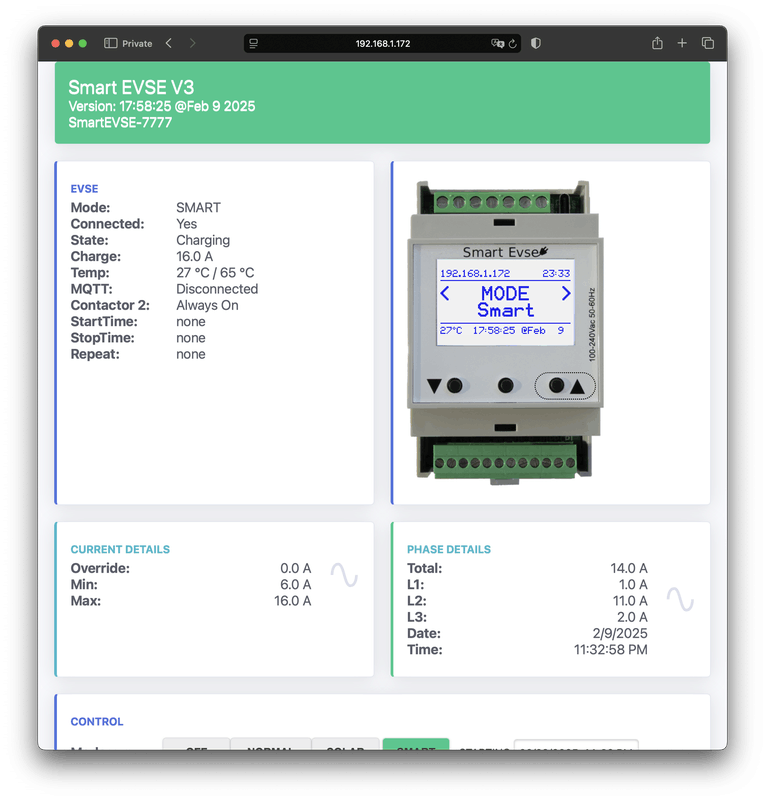Click the CONTROL section heading
This screenshot has height=800, width=765.
pyautogui.click(x=97, y=722)
